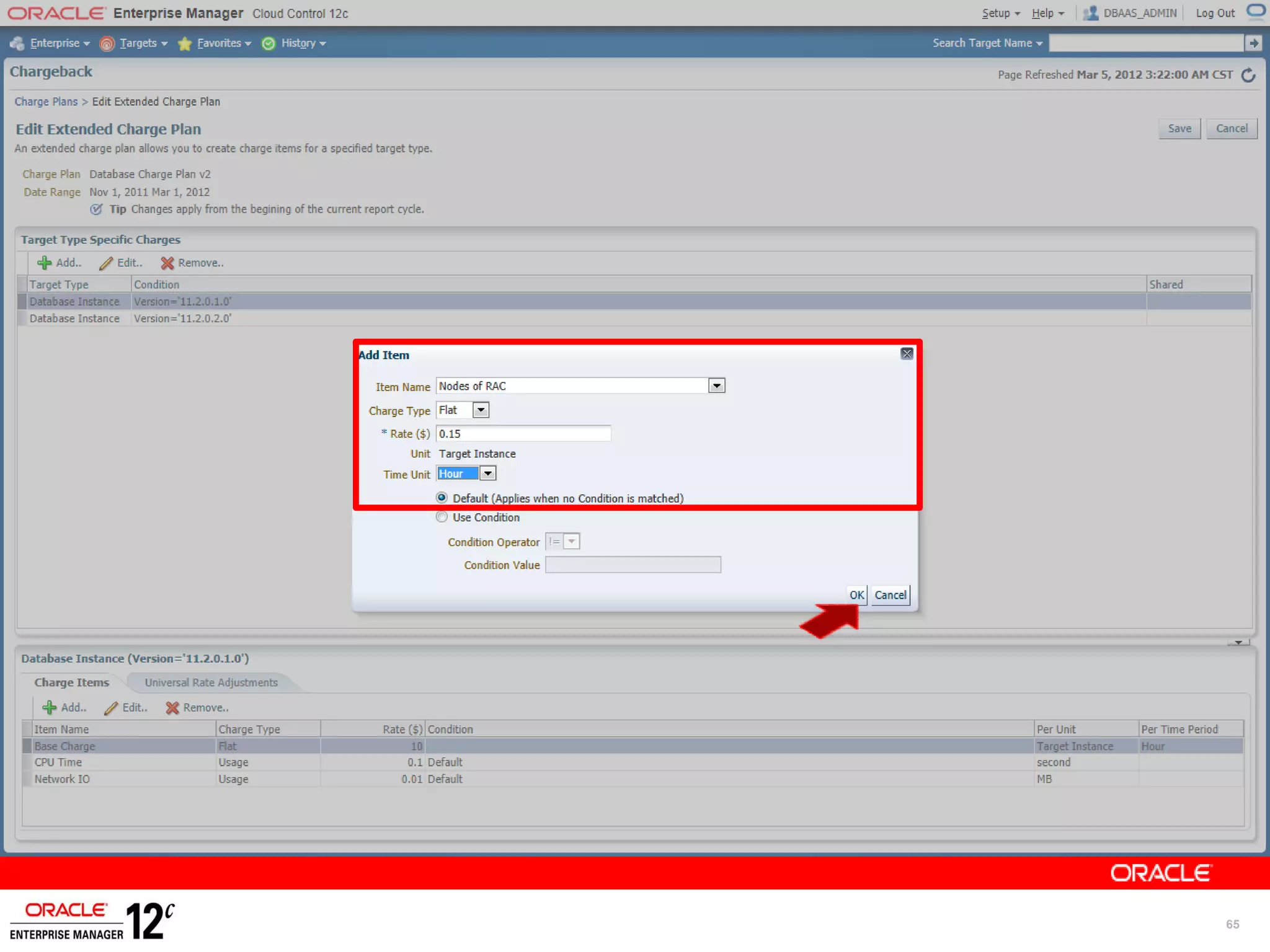Click the green plus Add icon under Charge Items
Viewport: 1270px width, 952px height.
(49, 708)
